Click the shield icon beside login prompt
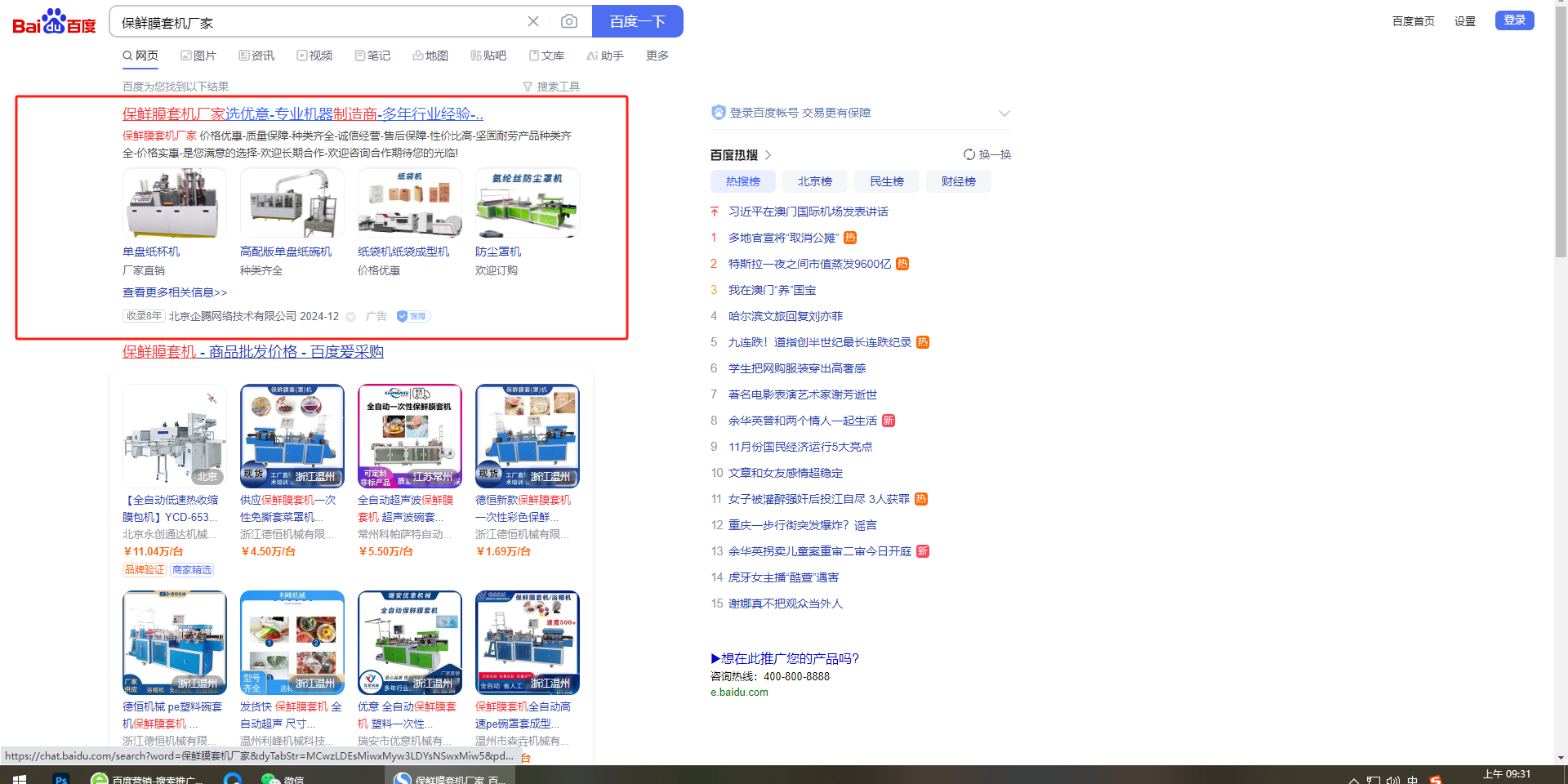 (718, 113)
